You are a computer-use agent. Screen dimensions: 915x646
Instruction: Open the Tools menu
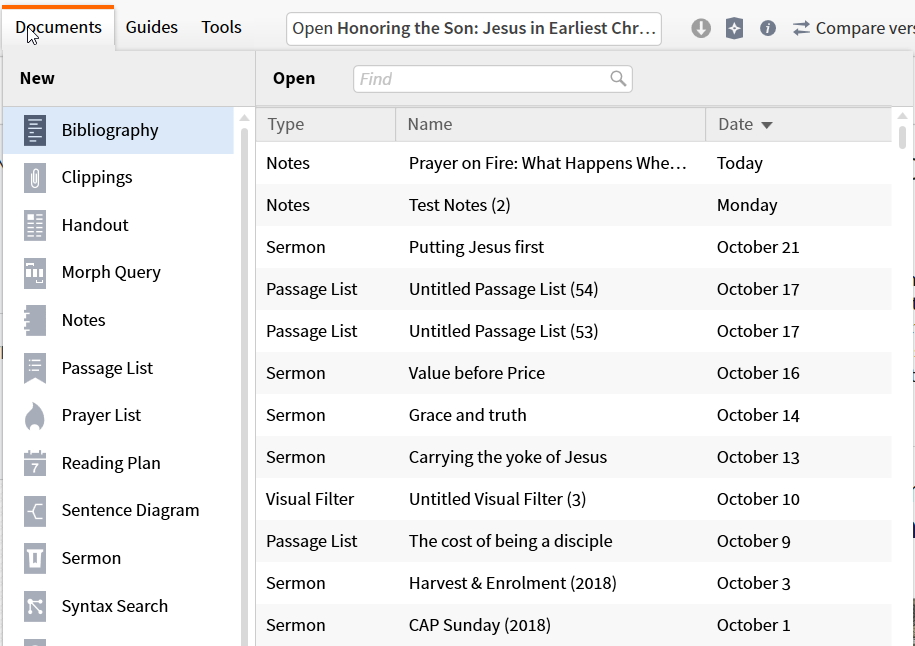tap(221, 27)
